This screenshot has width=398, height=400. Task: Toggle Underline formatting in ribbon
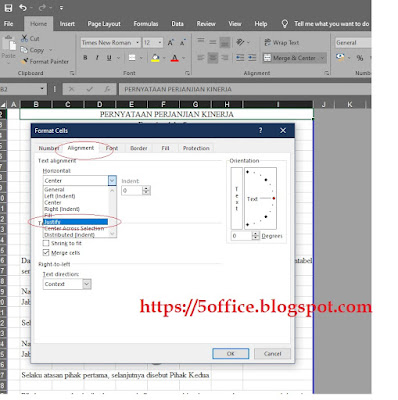pos(109,58)
